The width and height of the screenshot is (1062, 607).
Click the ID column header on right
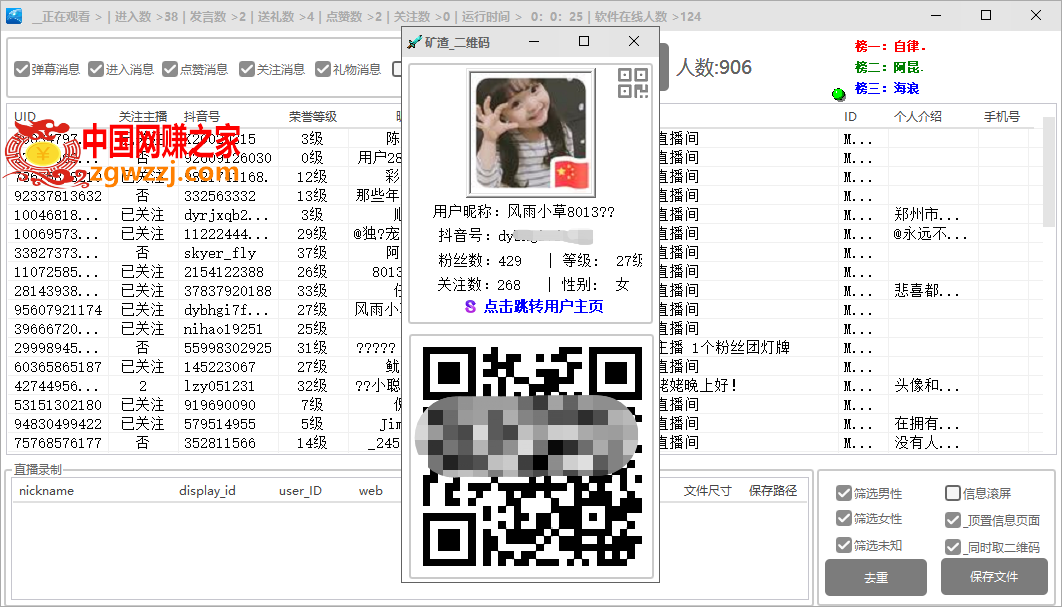(850, 117)
